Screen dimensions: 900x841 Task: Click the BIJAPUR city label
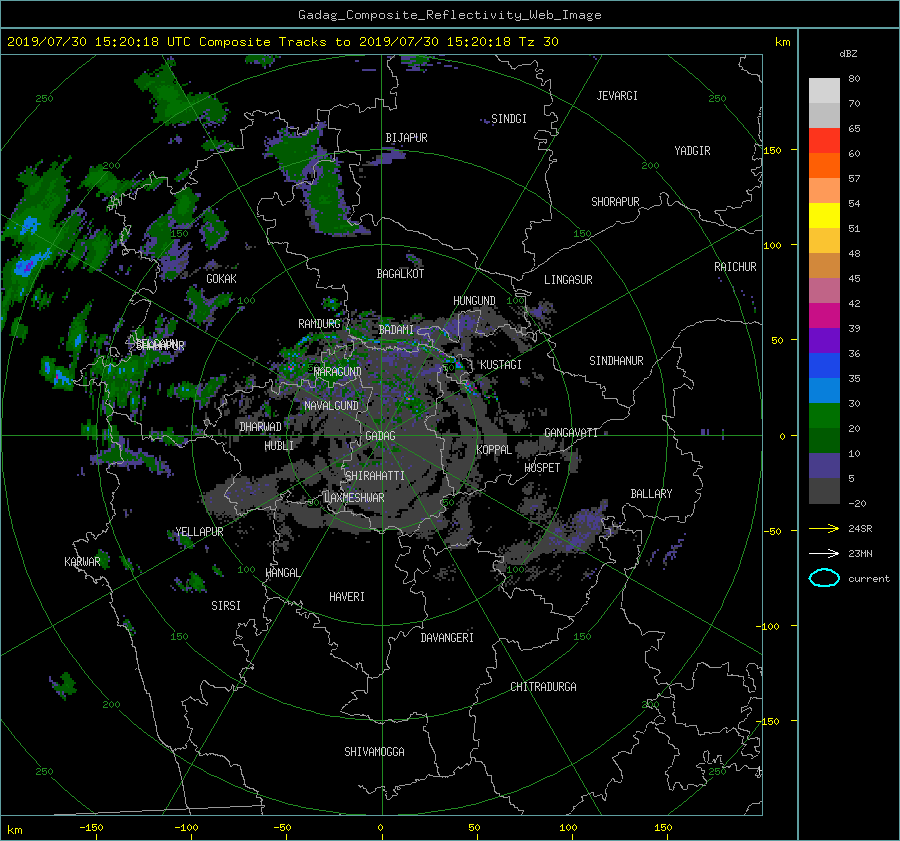point(406,138)
